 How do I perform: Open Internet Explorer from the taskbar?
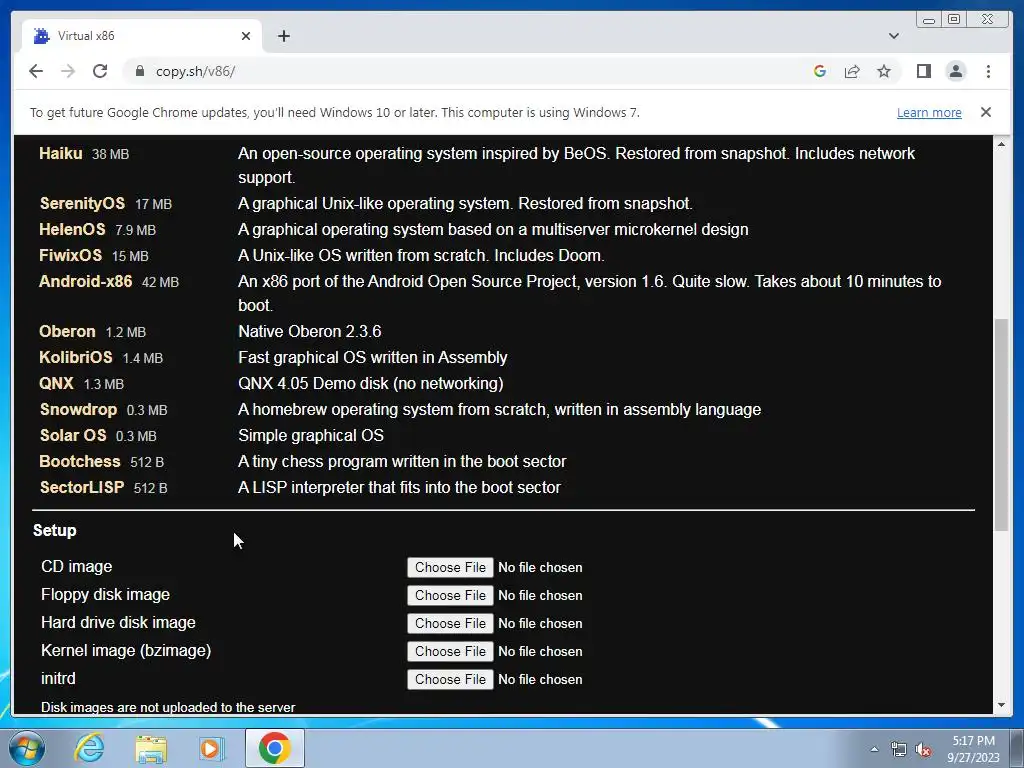pyautogui.click(x=89, y=748)
